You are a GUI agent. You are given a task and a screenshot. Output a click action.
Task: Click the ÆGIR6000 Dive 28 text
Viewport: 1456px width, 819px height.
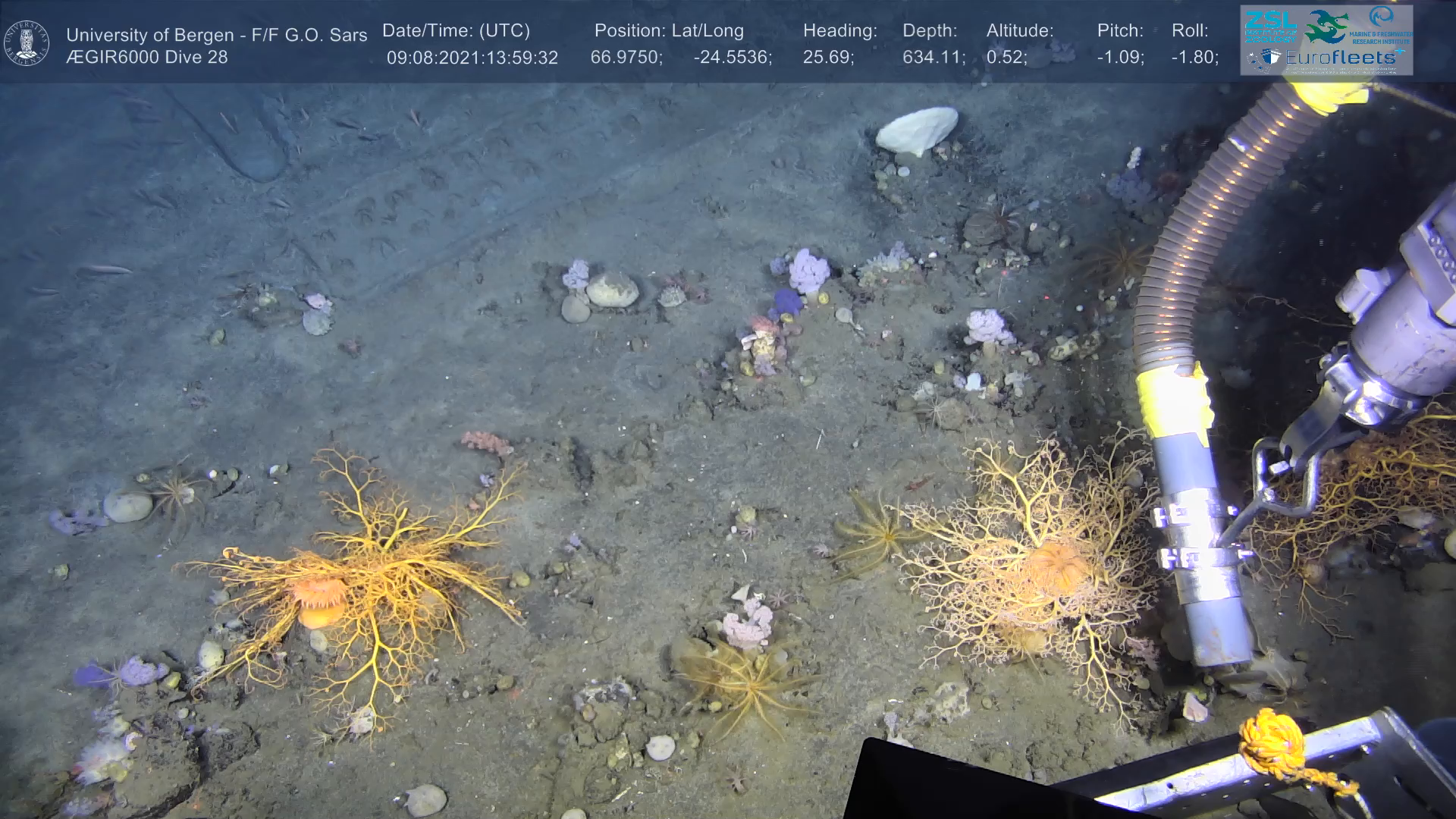click(x=146, y=58)
